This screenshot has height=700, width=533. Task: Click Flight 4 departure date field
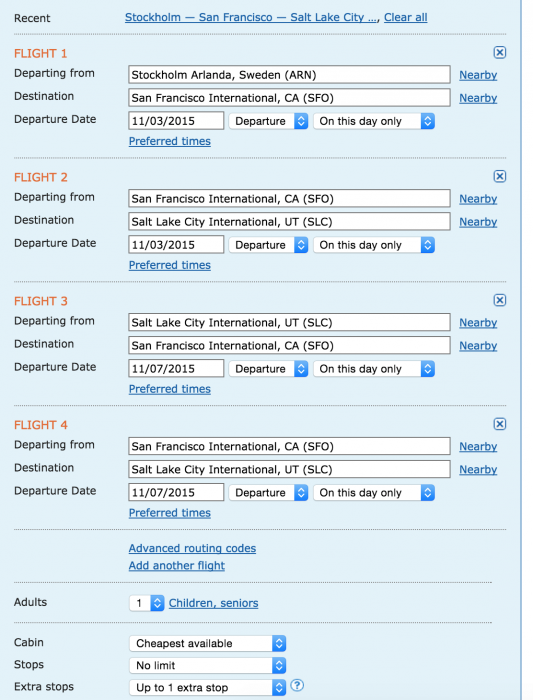(176, 492)
